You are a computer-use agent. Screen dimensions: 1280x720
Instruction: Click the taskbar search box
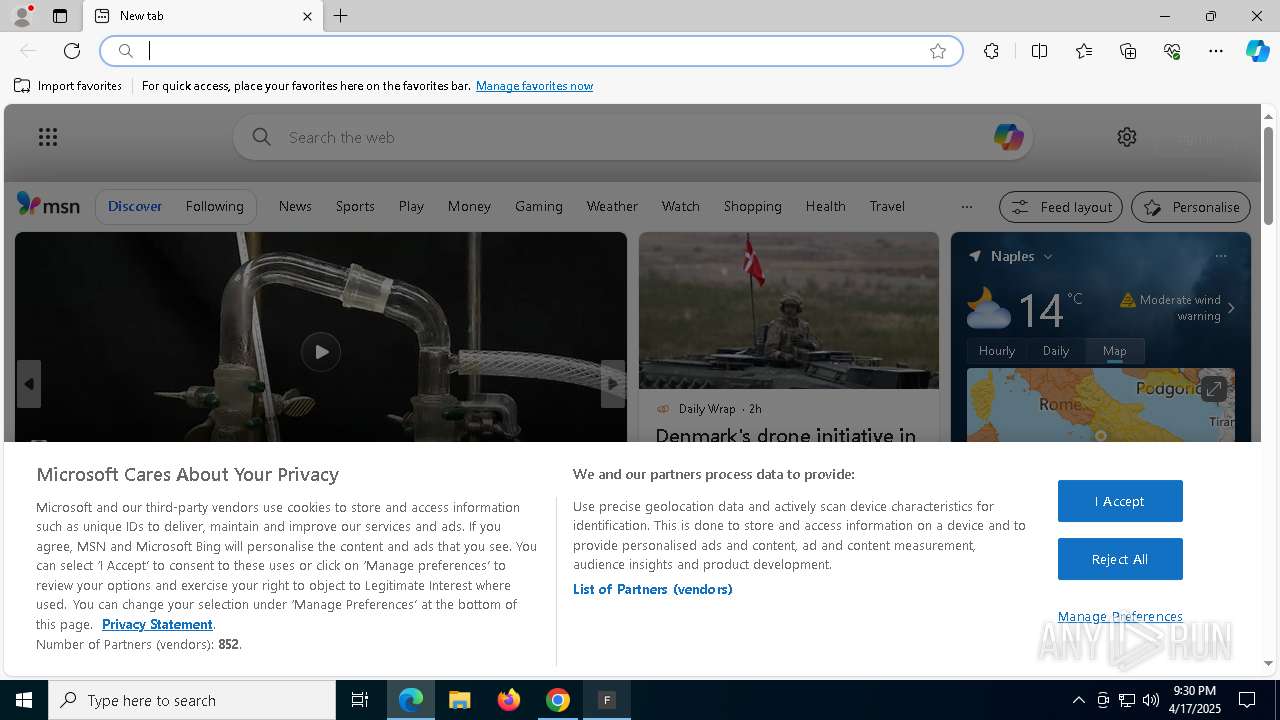(x=192, y=700)
